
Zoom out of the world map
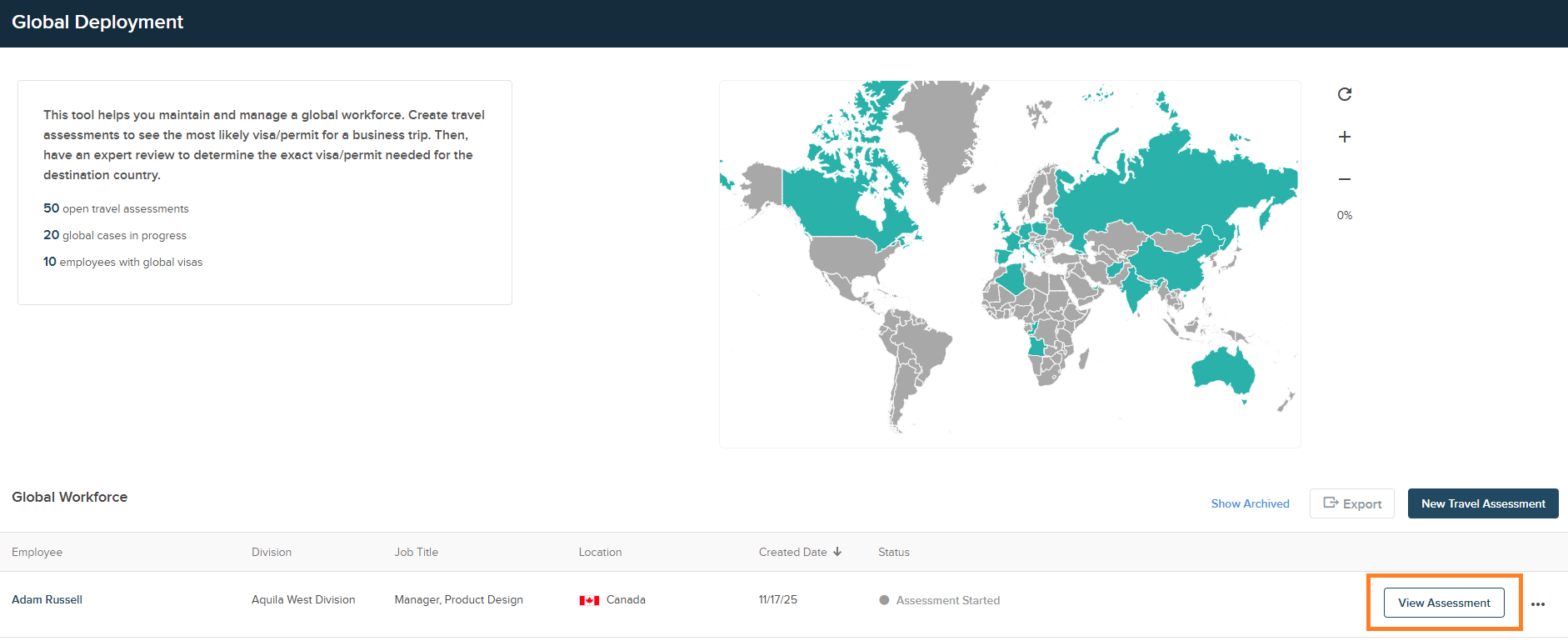[x=1344, y=179]
